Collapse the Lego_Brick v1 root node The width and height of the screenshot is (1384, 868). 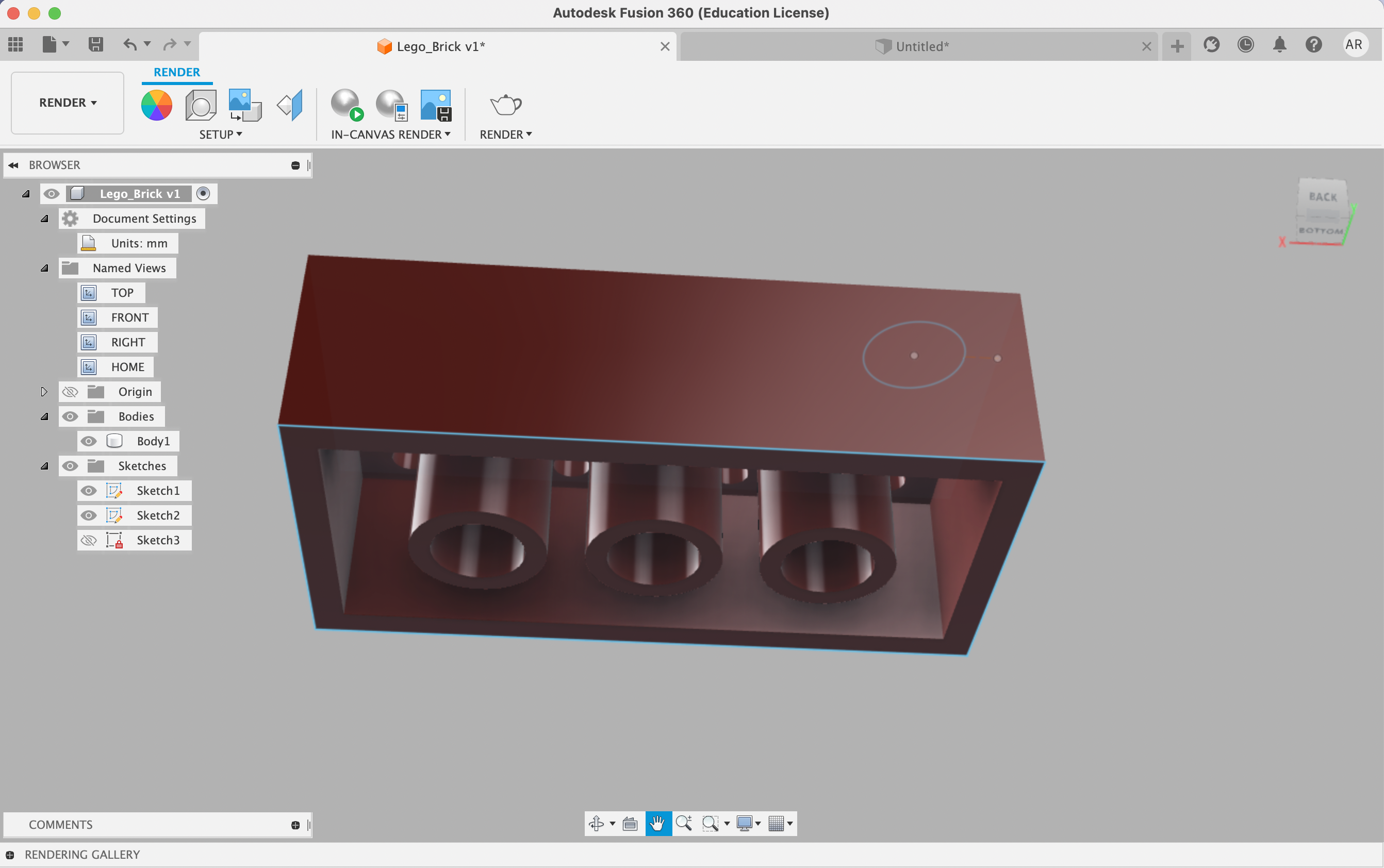(x=26, y=194)
